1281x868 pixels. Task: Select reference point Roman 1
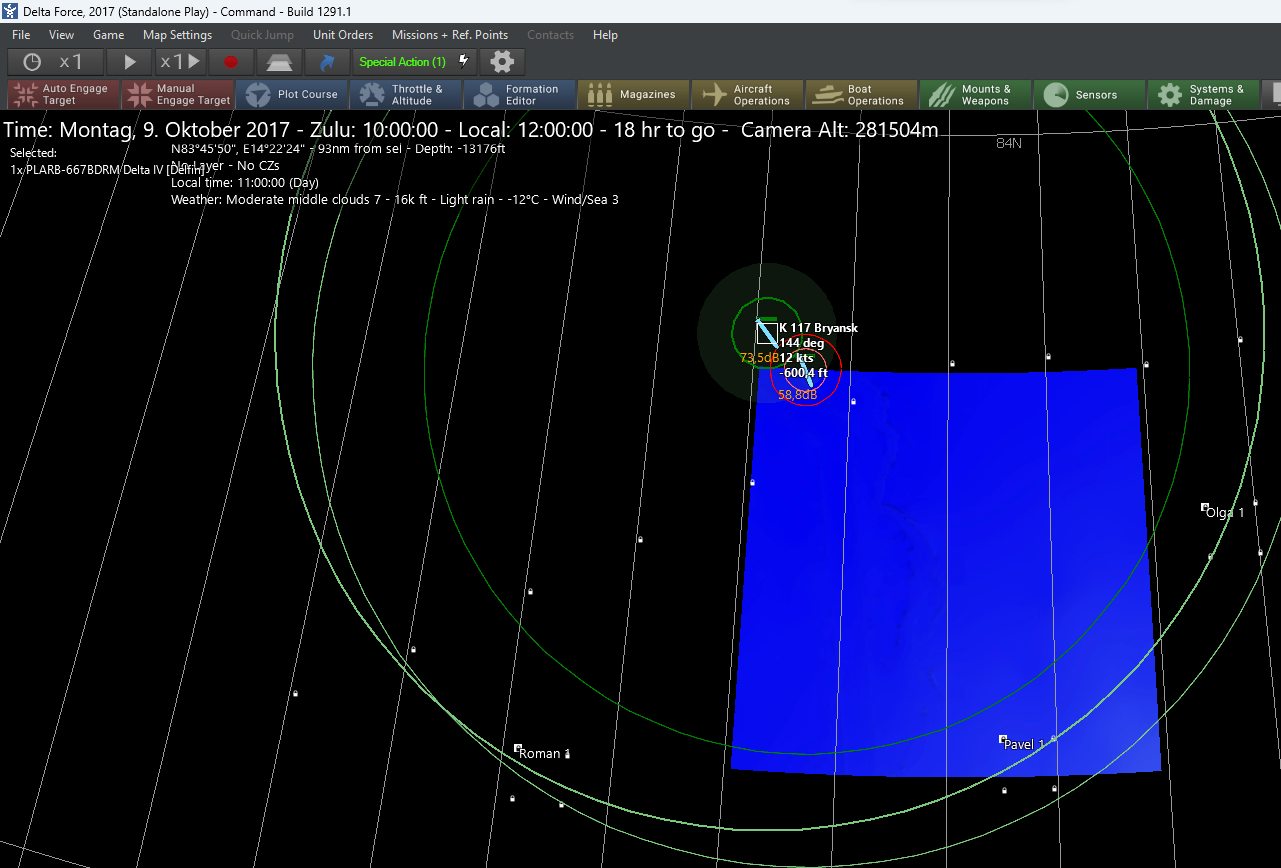tap(518, 748)
